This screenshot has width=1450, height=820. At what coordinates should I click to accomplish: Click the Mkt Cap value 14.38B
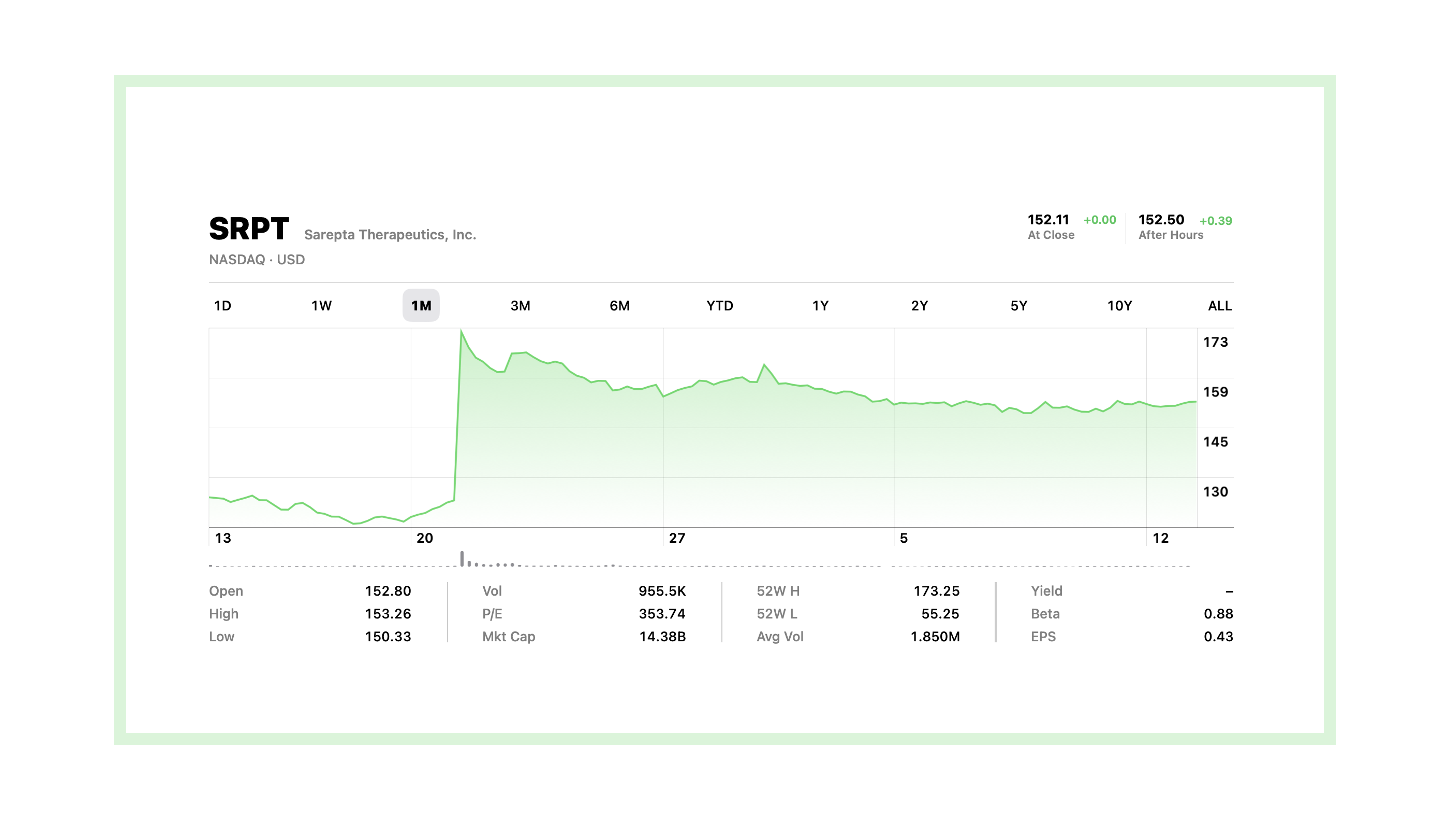(x=662, y=637)
